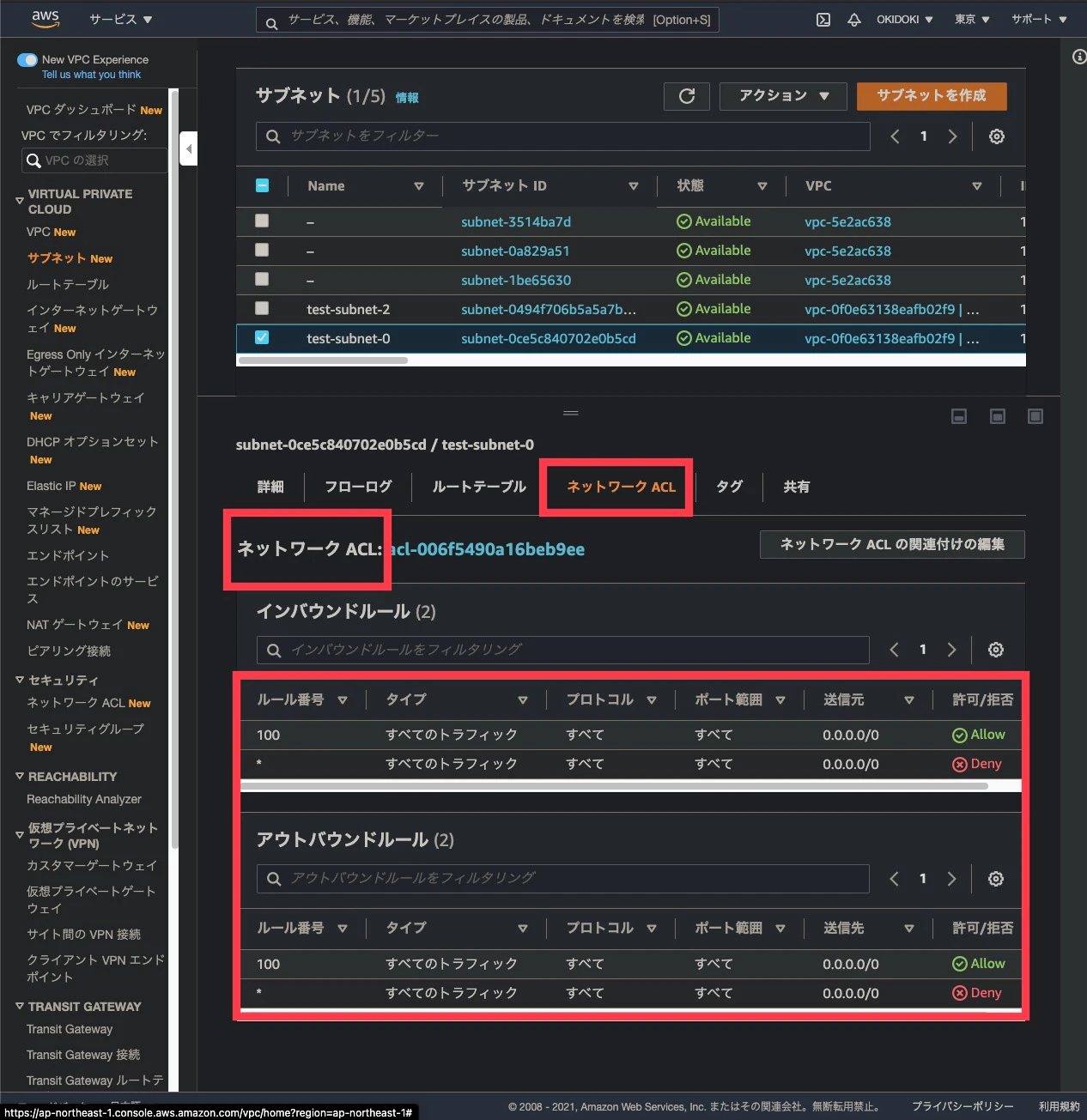The height and width of the screenshot is (1120, 1087).
Task: Uncheck the test-subnet-0 row checkbox
Action: click(262, 337)
